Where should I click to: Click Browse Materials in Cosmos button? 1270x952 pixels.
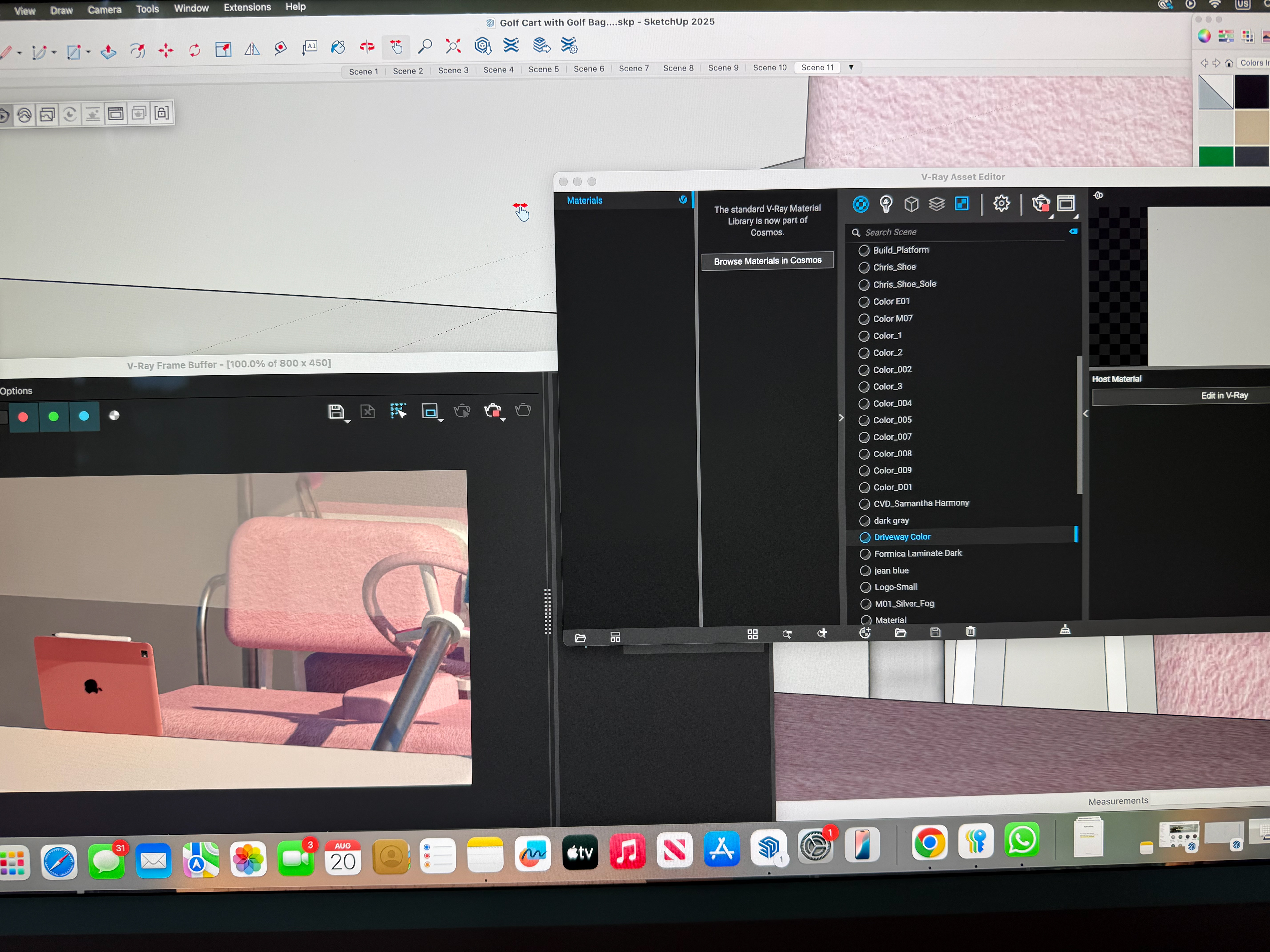[767, 260]
